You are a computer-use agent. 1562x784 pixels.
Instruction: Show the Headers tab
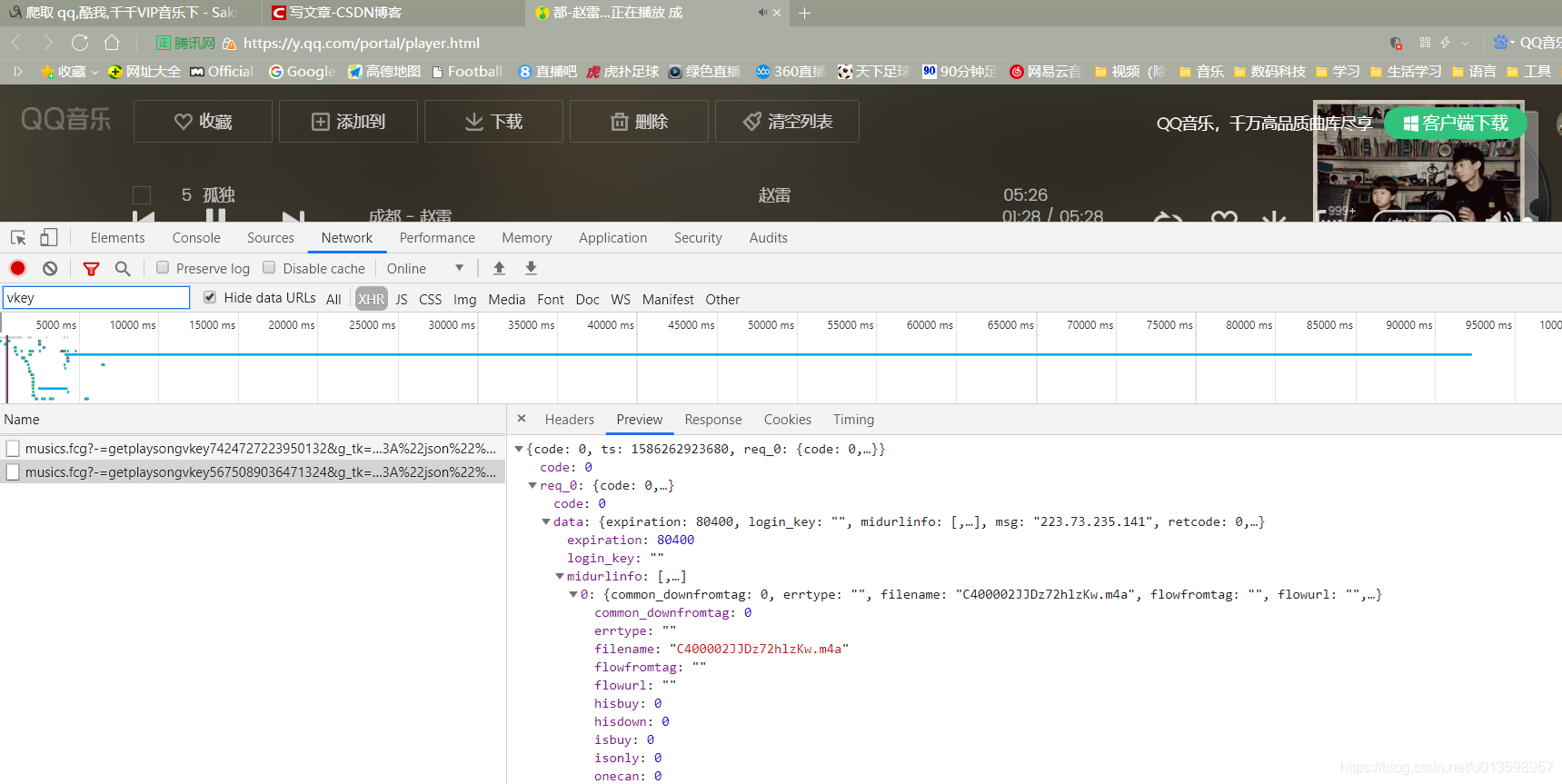click(x=570, y=420)
